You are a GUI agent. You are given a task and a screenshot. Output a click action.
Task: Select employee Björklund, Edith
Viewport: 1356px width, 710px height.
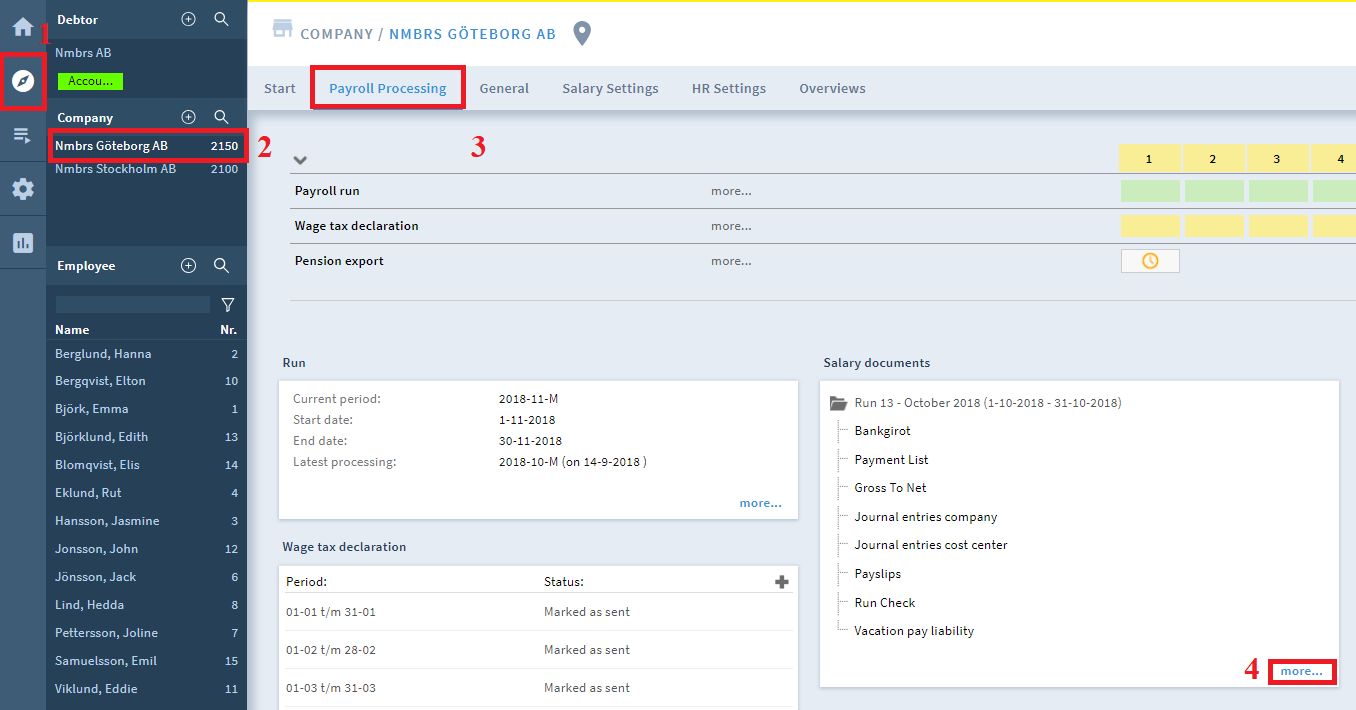click(x=146, y=437)
